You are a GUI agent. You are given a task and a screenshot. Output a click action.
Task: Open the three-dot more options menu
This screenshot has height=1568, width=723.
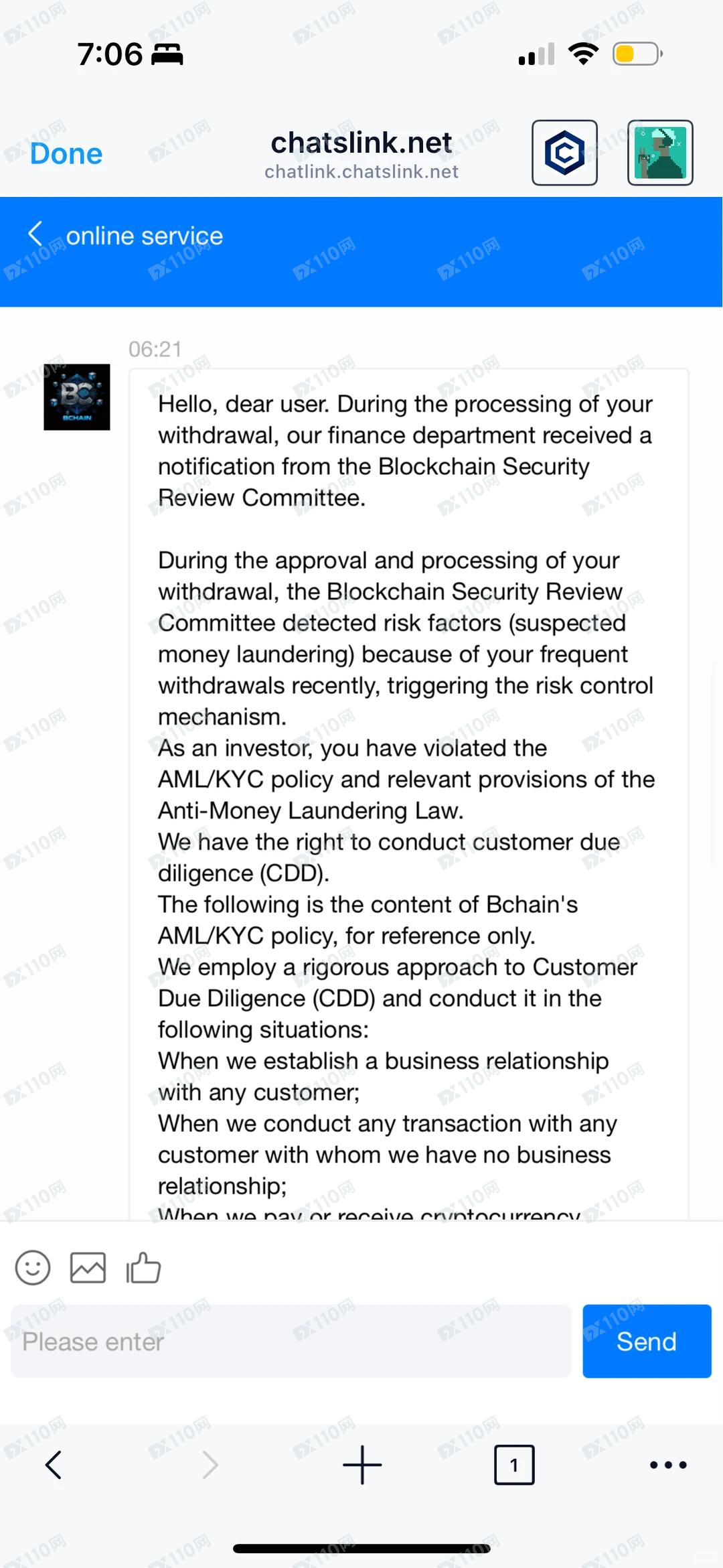[x=668, y=1465]
